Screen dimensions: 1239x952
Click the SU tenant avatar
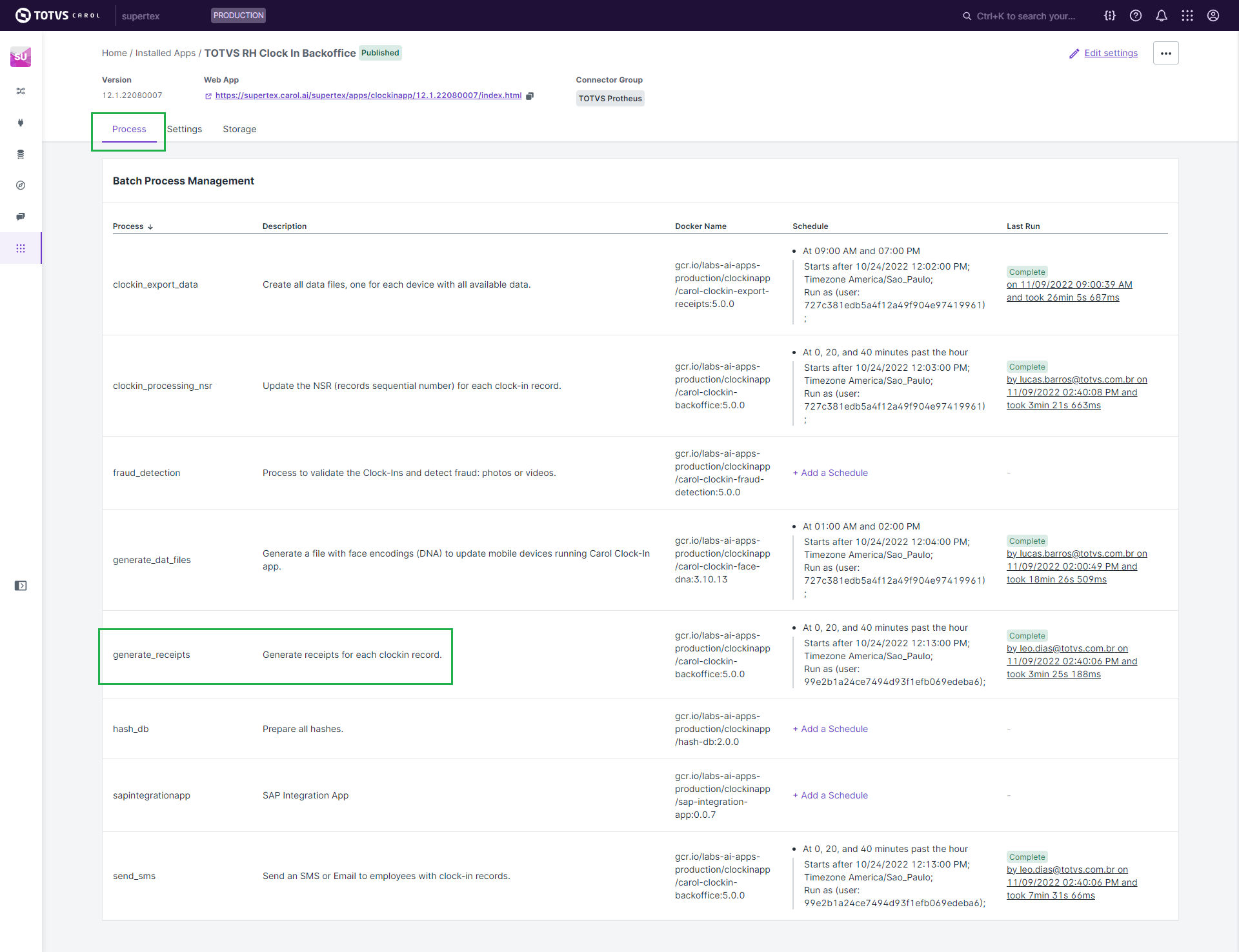21,57
